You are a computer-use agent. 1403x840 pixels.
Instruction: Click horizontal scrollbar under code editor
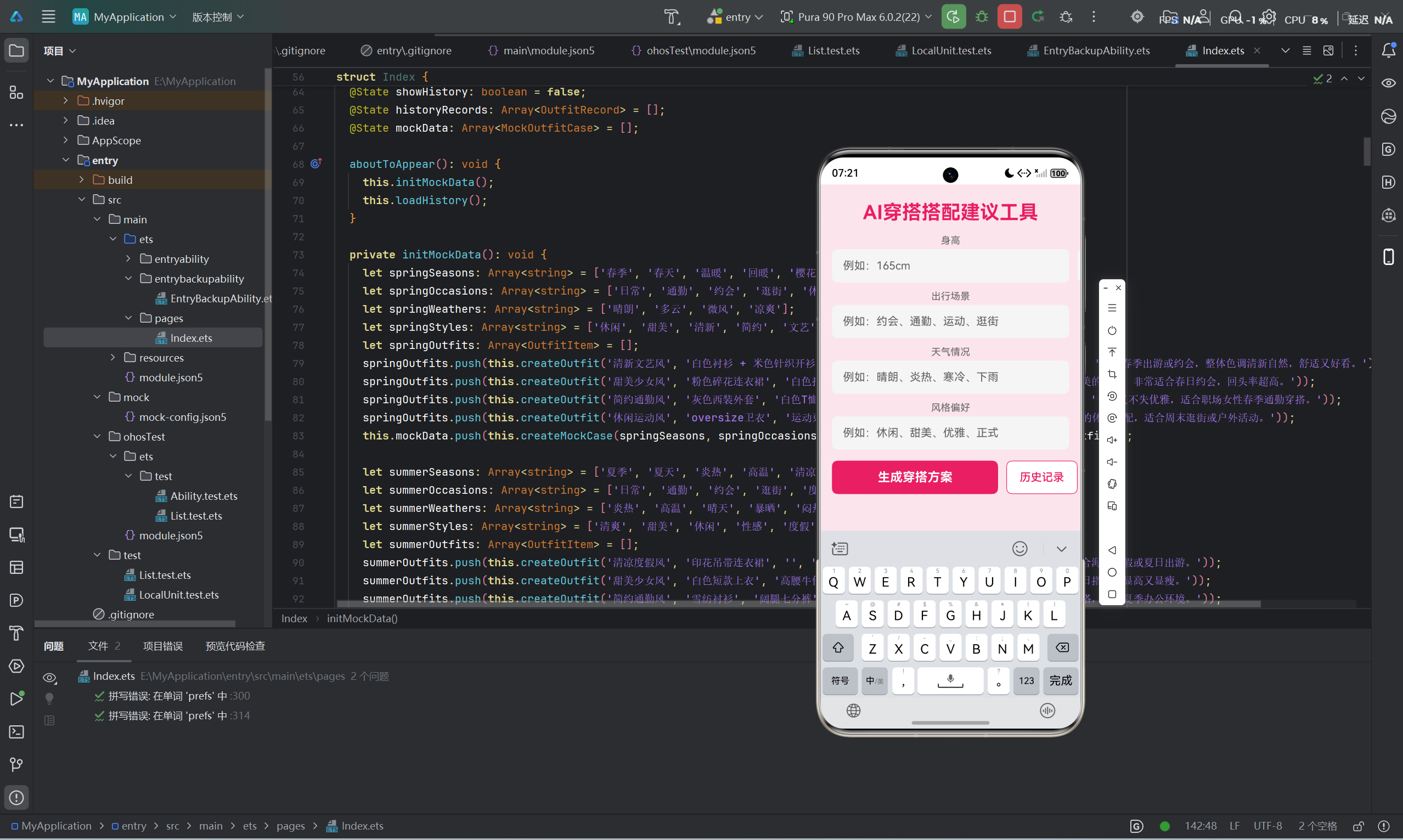click(798, 604)
